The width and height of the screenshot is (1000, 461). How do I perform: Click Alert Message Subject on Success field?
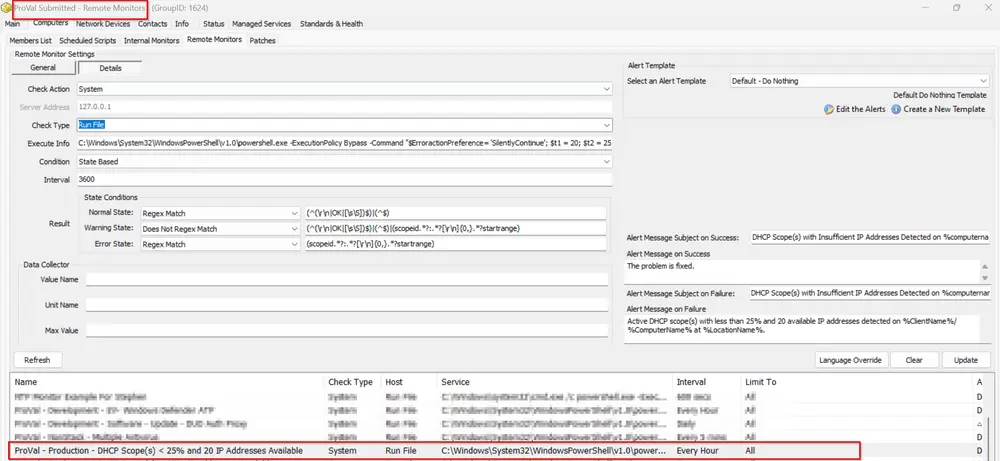[871, 237]
